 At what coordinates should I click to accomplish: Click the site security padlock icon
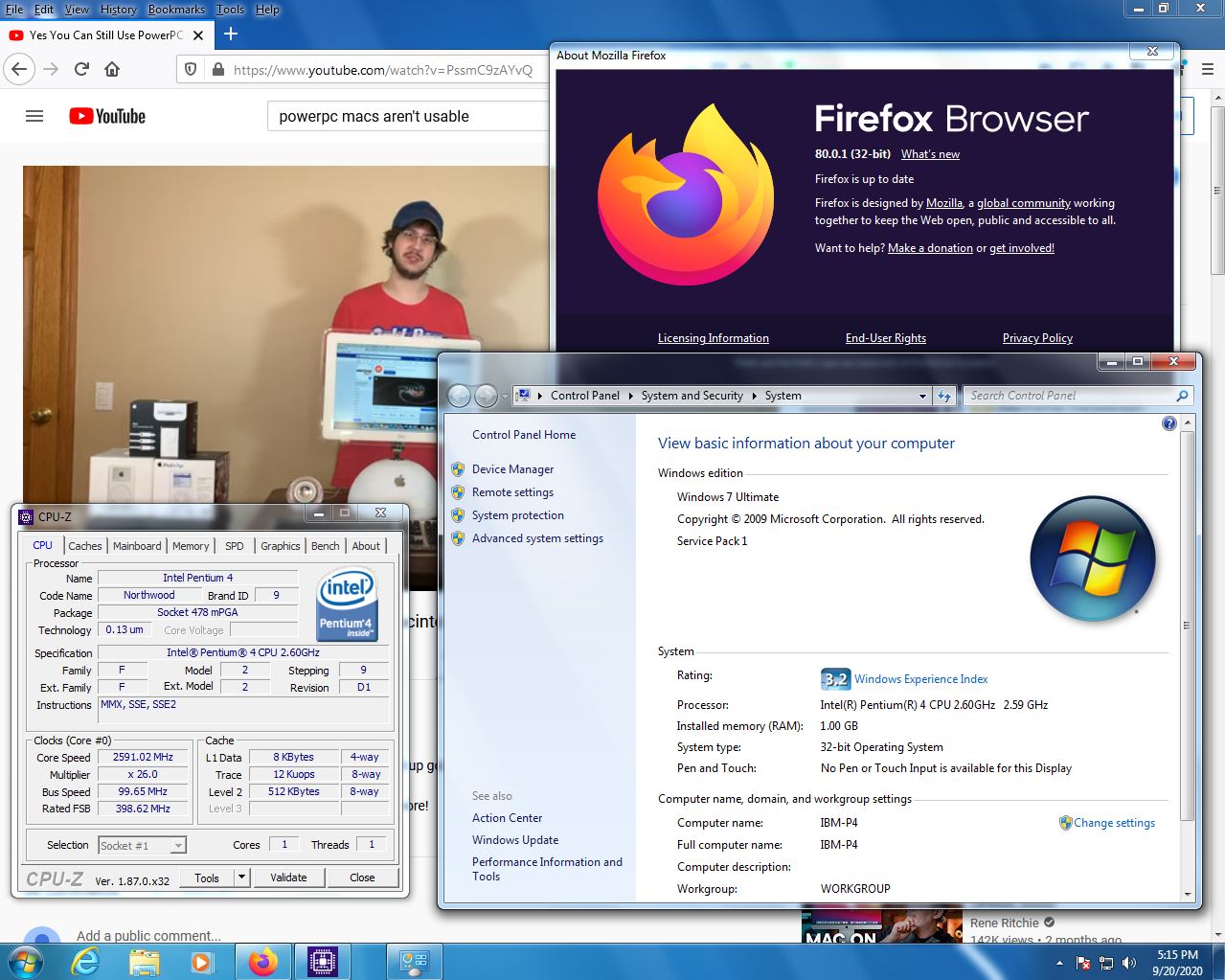217,69
